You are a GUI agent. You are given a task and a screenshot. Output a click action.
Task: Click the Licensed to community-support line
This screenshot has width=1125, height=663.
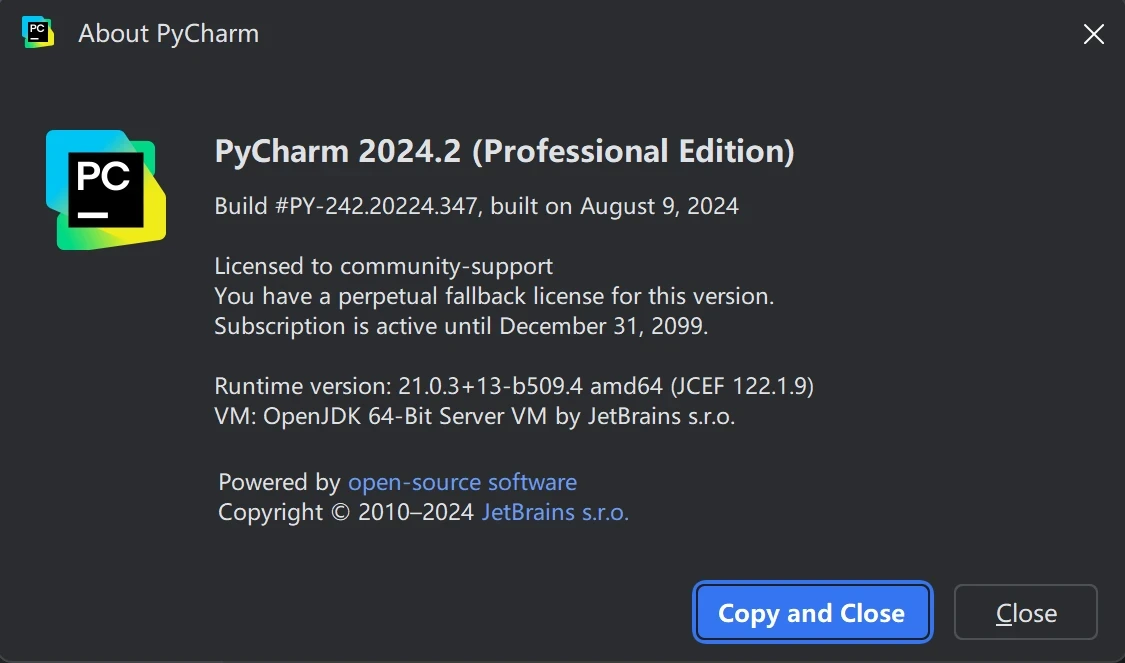point(384,267)
